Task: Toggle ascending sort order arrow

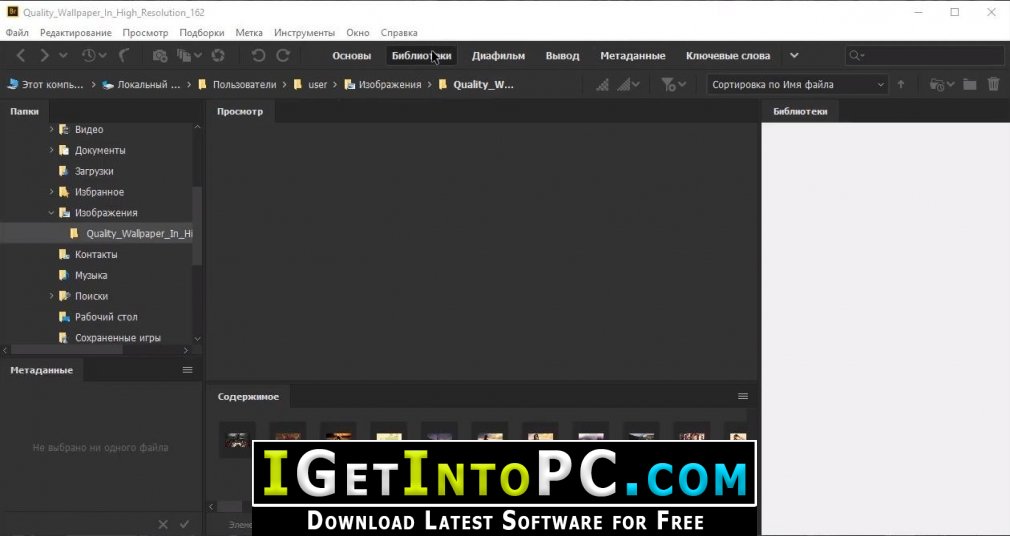Action: [x=900, y=84]
